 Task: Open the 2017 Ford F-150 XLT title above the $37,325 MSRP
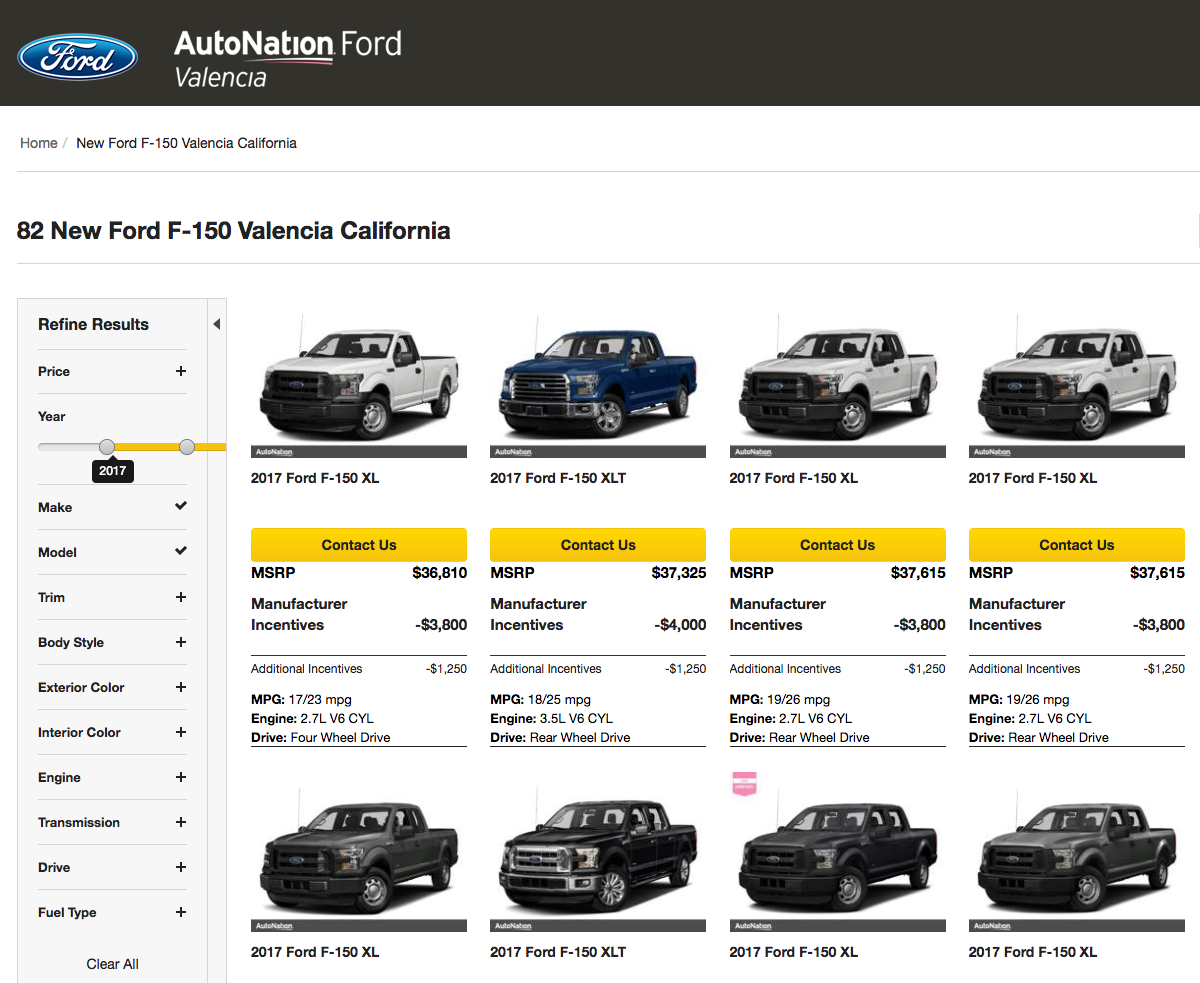558,478
